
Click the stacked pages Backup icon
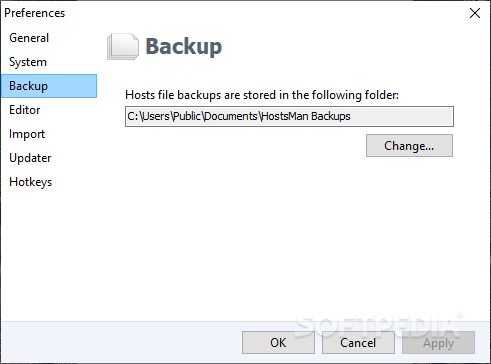[123, 46]
